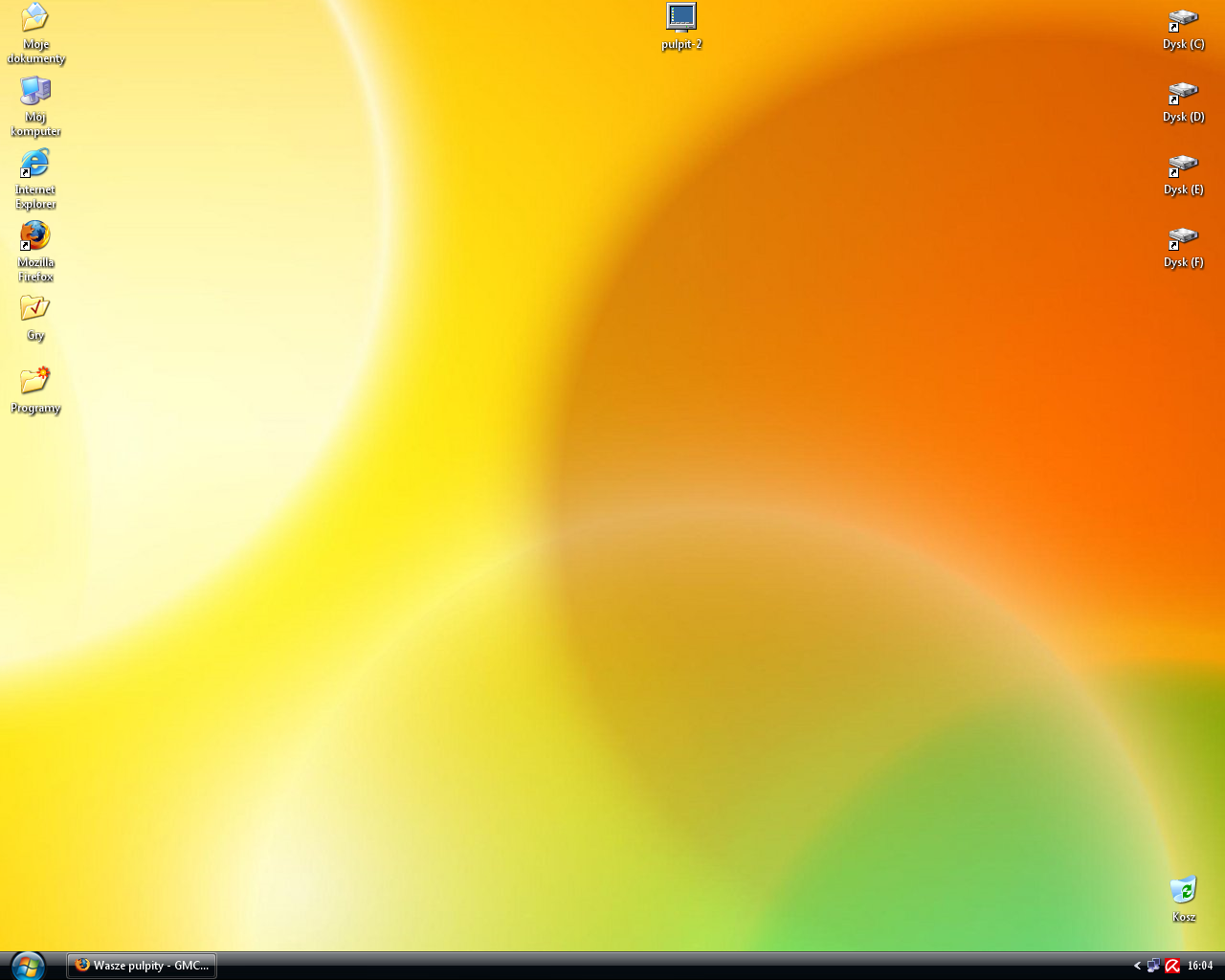Select the pulpit-2 desktop file

[x=681, y=18]
